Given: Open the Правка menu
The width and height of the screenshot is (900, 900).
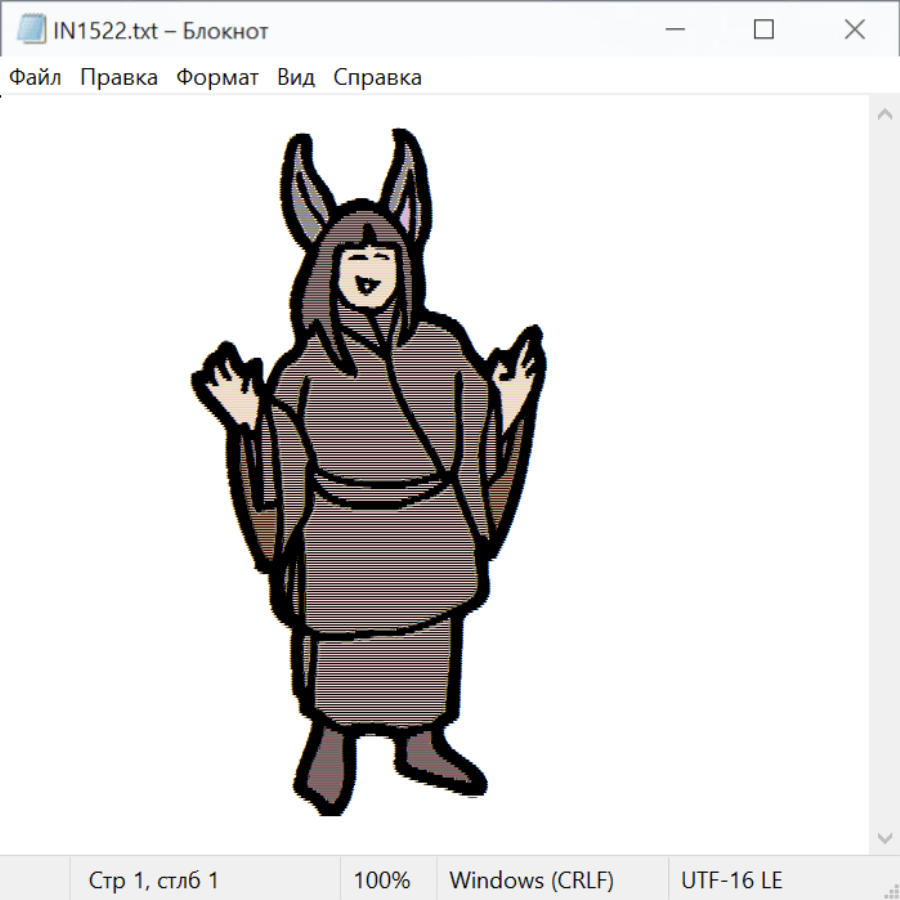Looking at the screenshot, I should click(x=118, y=78).
